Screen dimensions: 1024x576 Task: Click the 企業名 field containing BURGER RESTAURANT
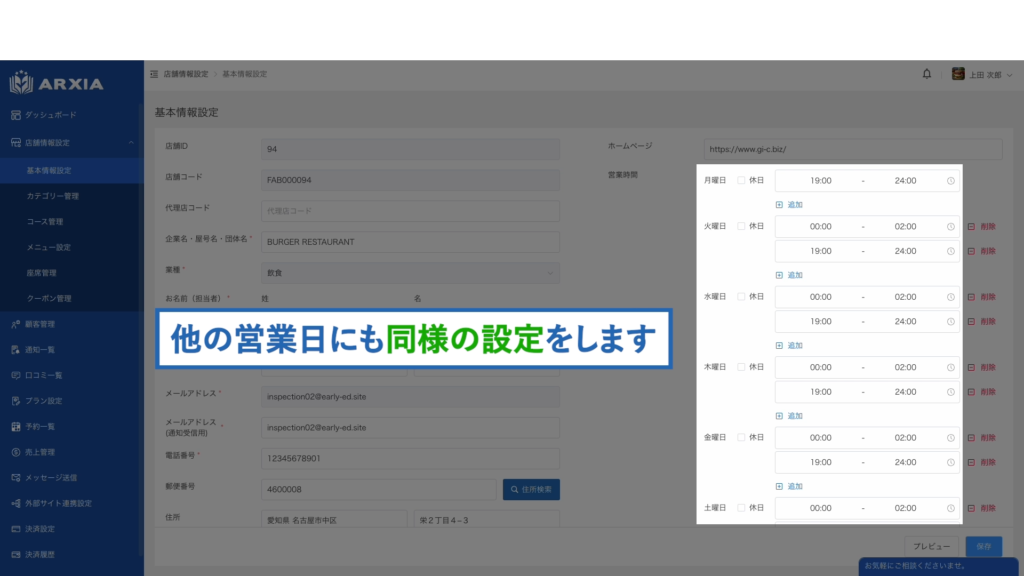410,242
